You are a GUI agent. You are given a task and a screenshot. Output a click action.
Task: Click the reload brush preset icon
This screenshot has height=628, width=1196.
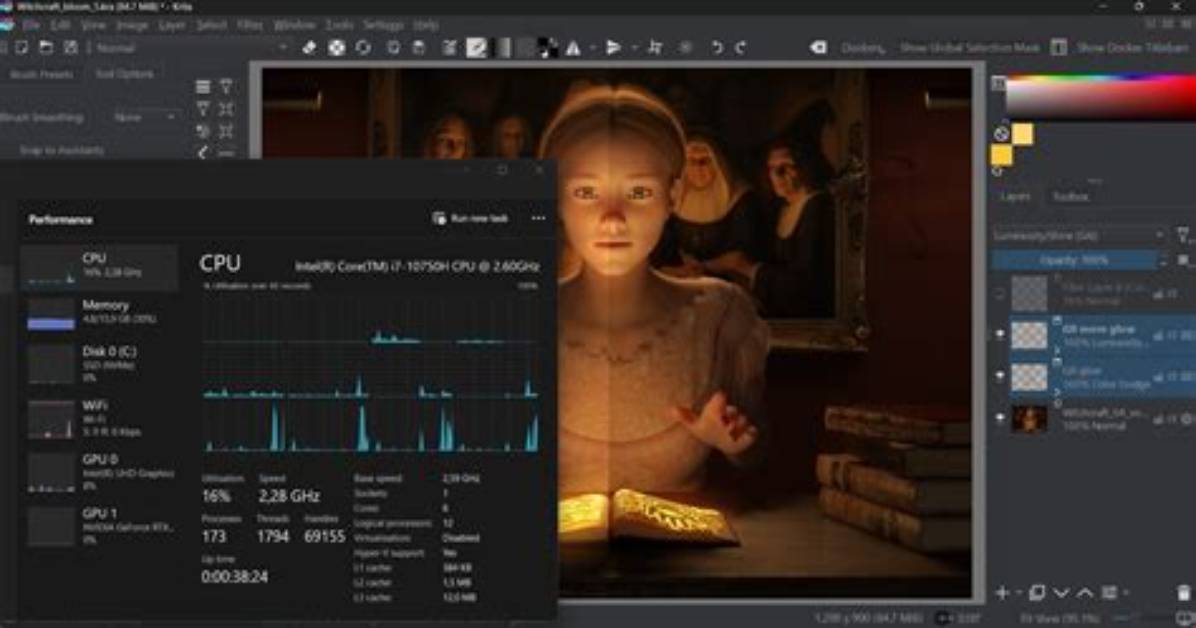[363, 48]
